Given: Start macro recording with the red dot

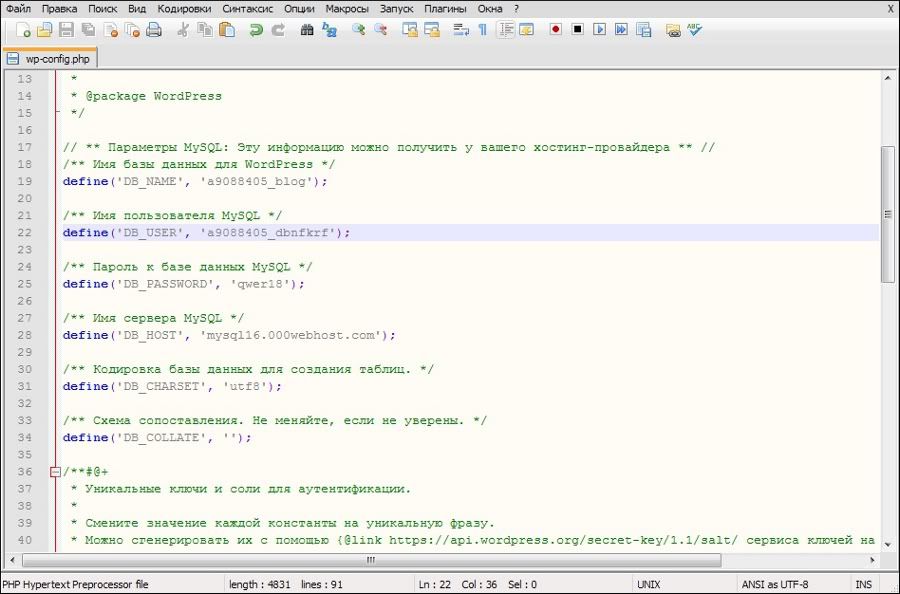Looking at the screenshot, I should coord(556,29).
